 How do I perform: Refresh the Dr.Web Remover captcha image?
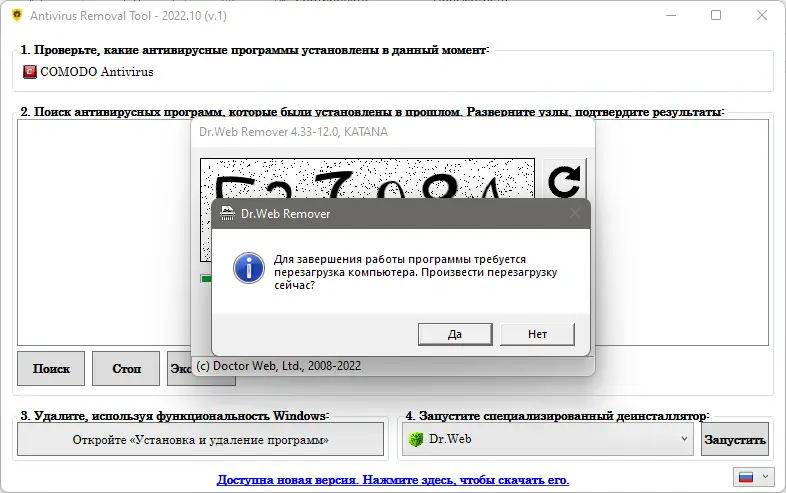click(x=564, y=180)
